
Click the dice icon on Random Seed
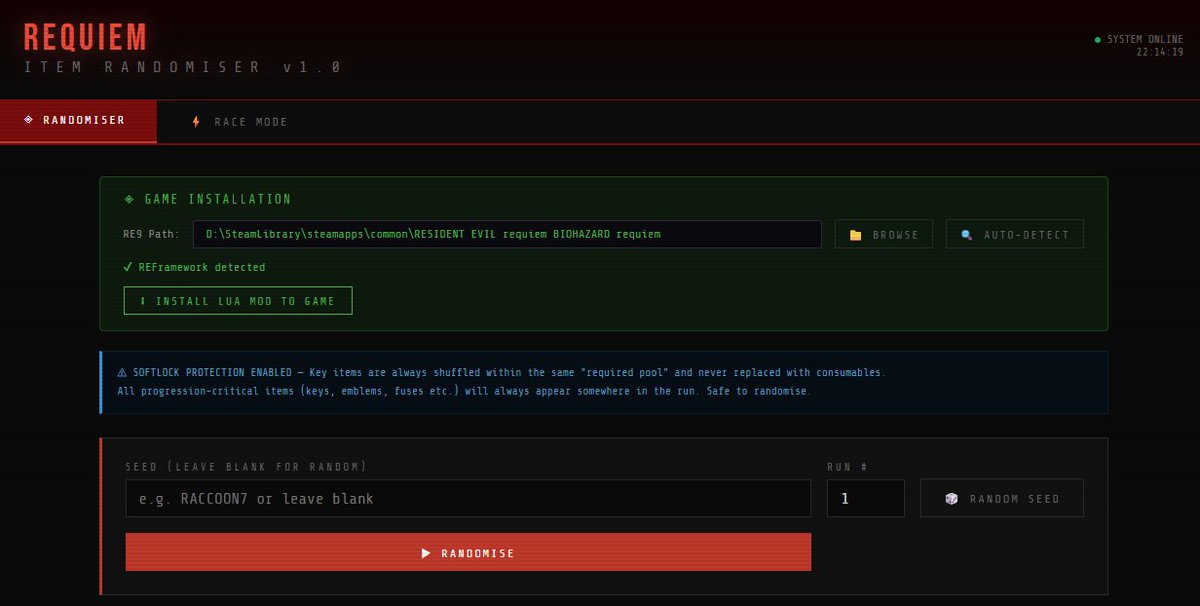click(x=952, y=498)
